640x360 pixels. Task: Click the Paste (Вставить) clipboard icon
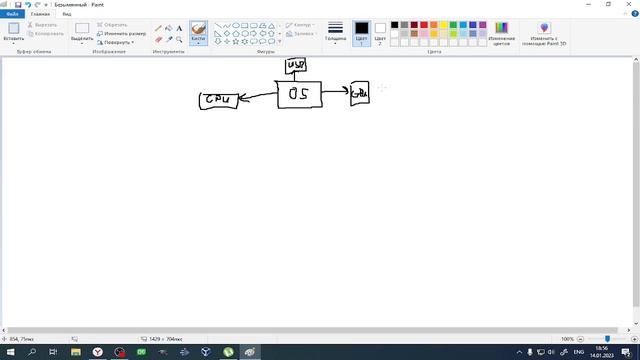click(14, 28)
